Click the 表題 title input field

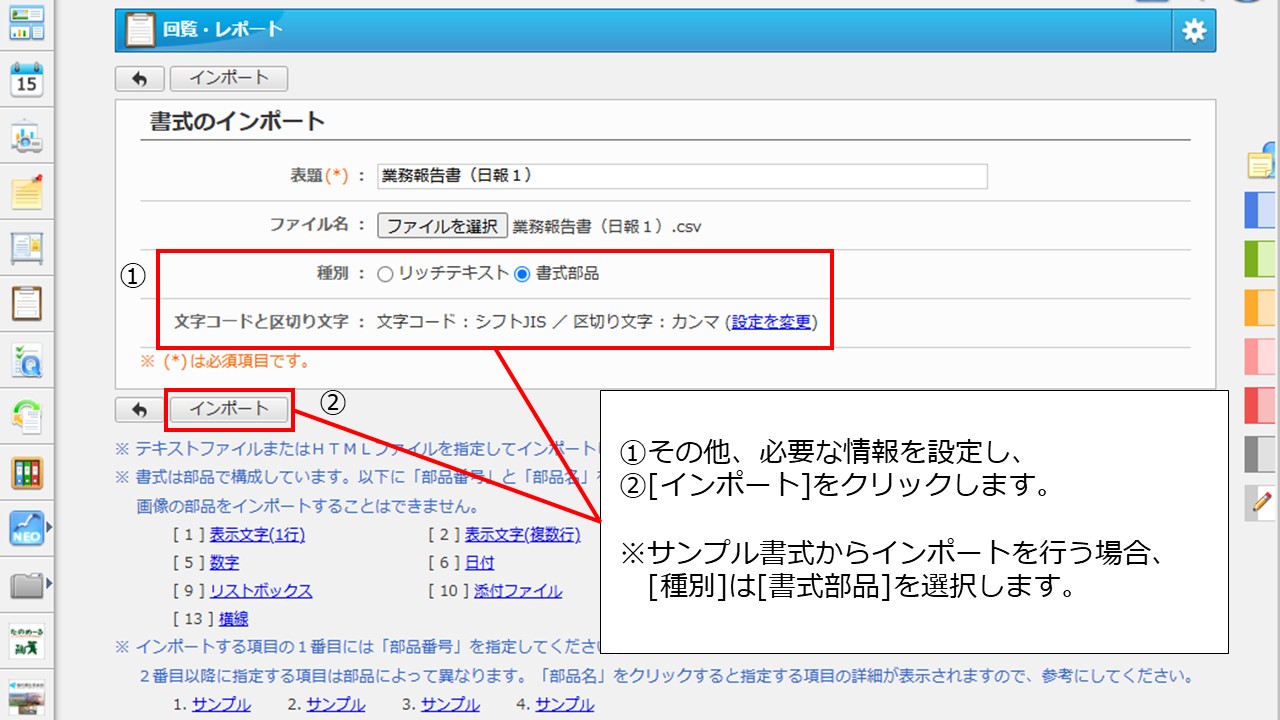click(x=682, y=176)
